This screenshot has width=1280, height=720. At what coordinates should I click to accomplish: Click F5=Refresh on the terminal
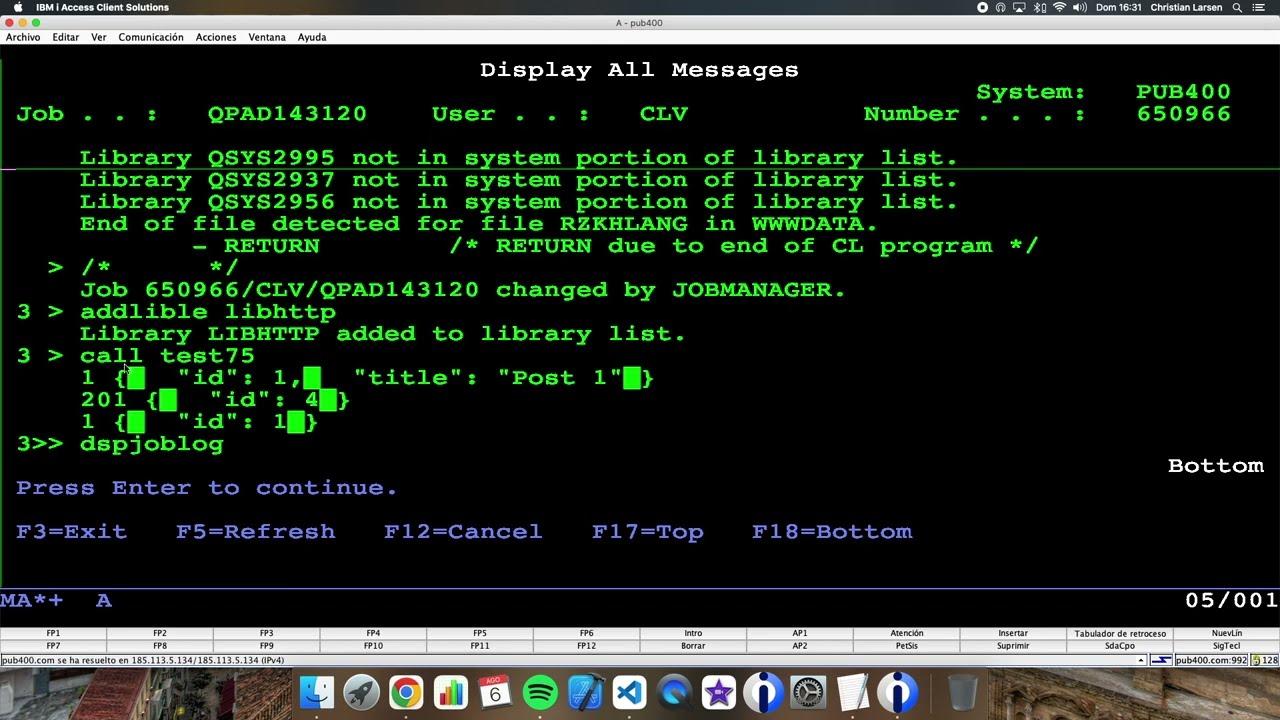point(256,532)
